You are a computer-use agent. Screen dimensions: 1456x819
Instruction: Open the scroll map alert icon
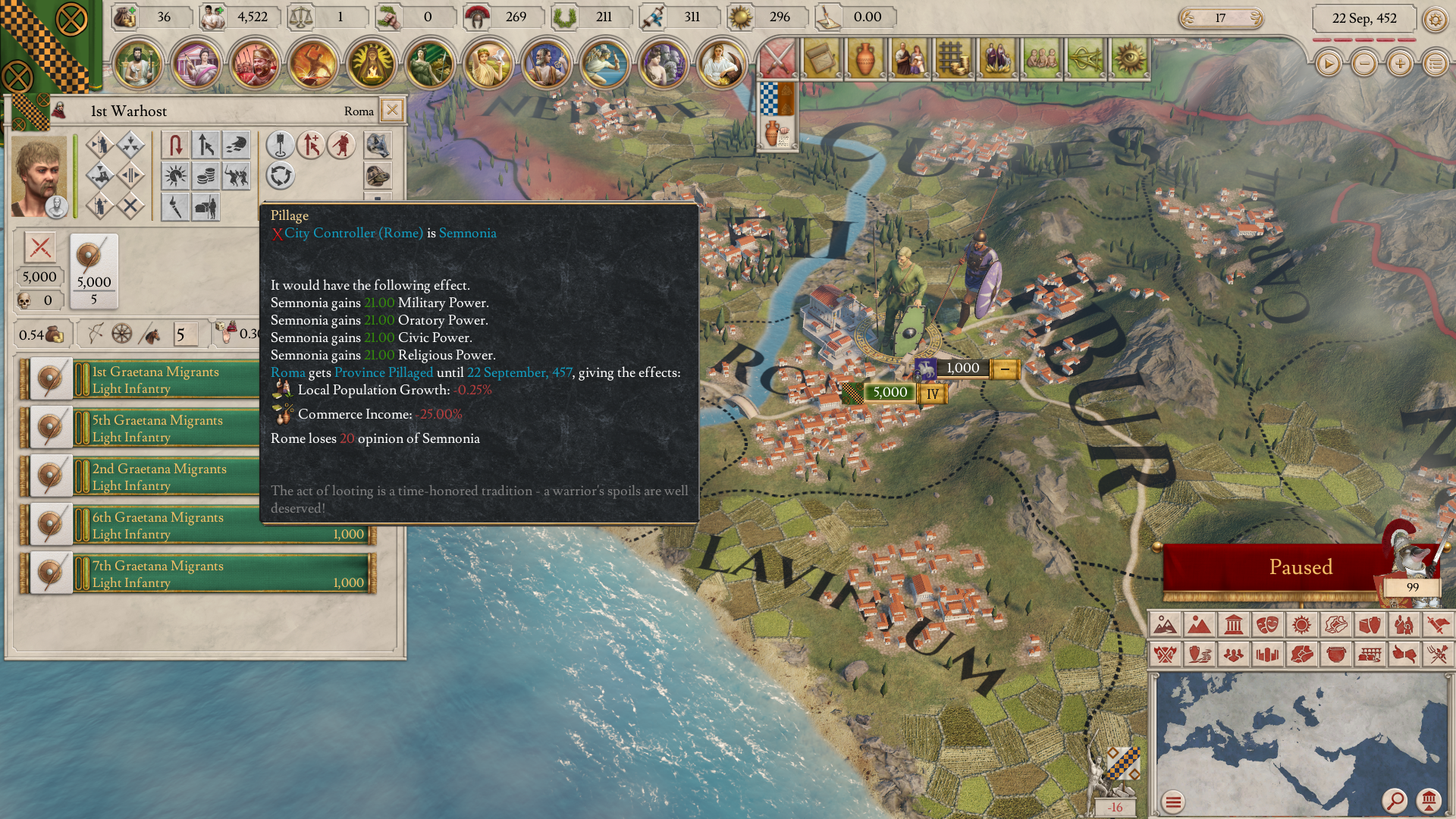[x=822, y=58]
